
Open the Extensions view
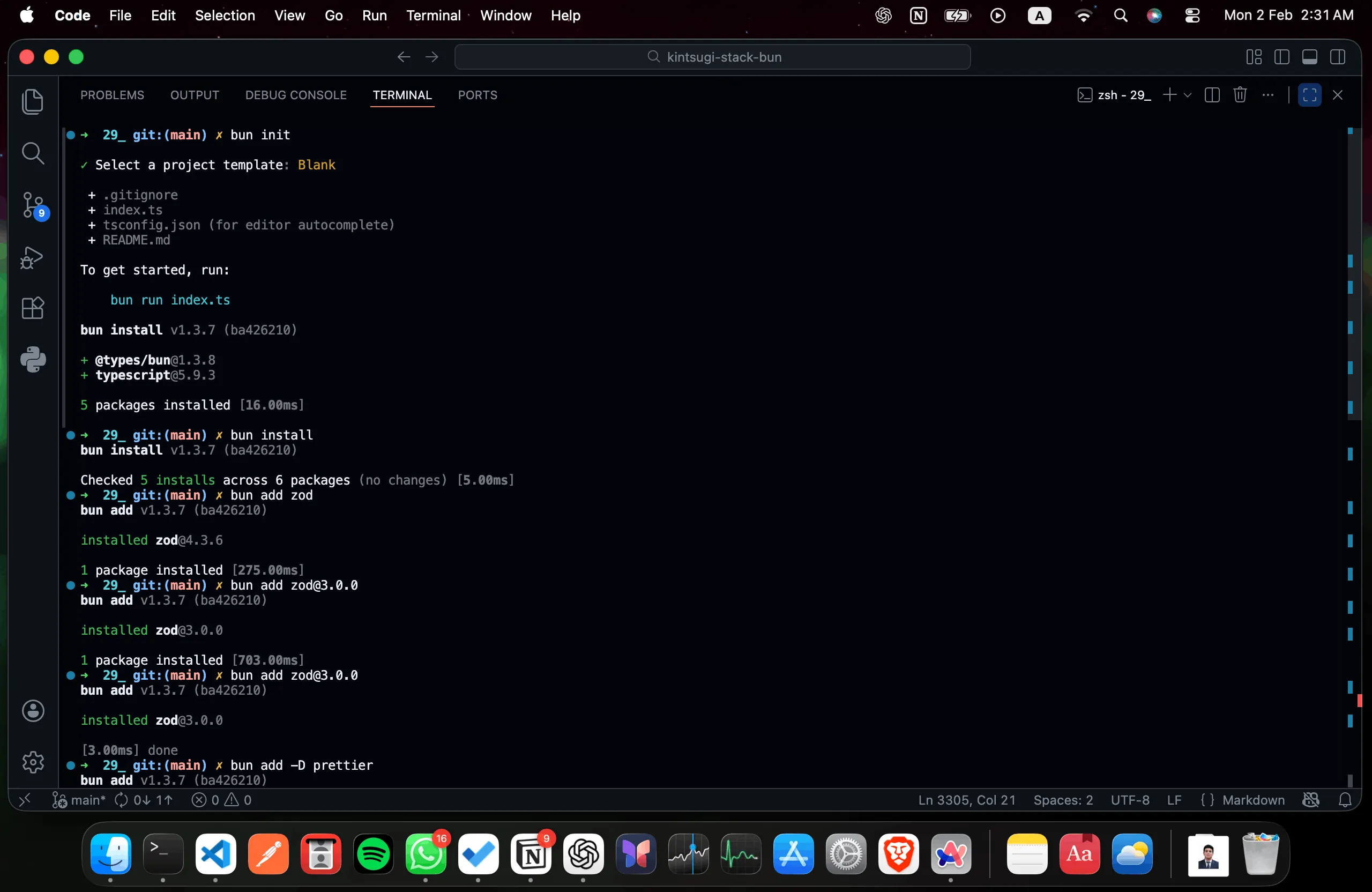click(x=32, y=308)
